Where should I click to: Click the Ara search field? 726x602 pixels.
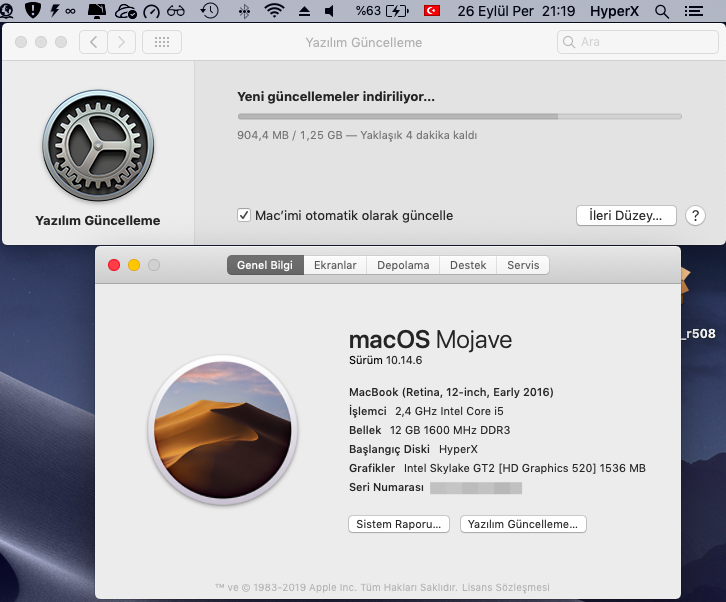[x=624, y=42]
